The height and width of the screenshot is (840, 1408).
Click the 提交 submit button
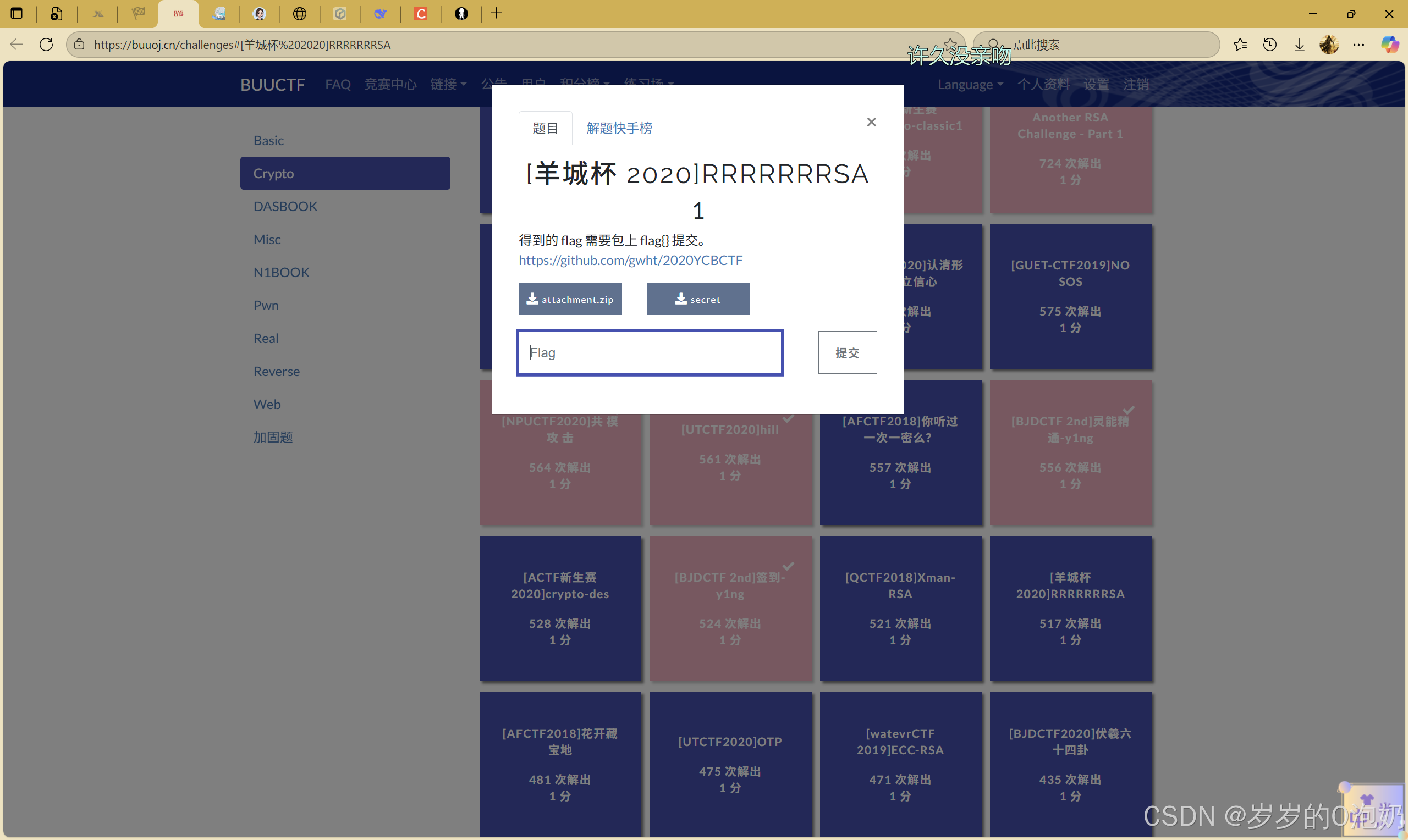coord(847,352)
